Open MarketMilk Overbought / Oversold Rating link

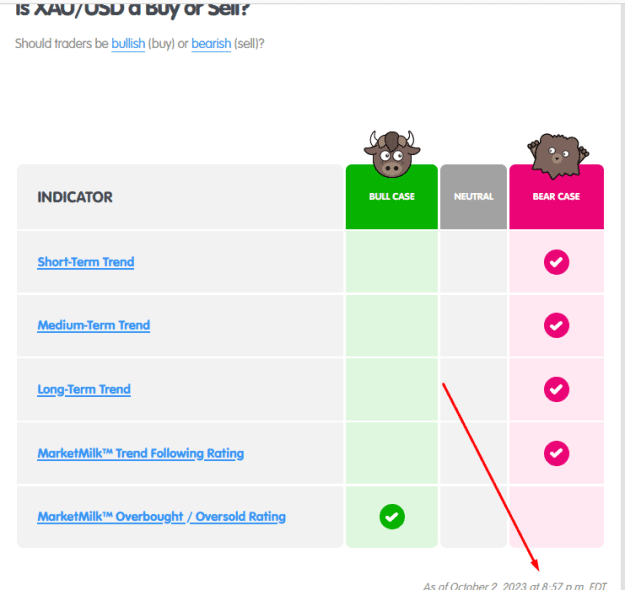pyautogui.click(x=161, y=517)
